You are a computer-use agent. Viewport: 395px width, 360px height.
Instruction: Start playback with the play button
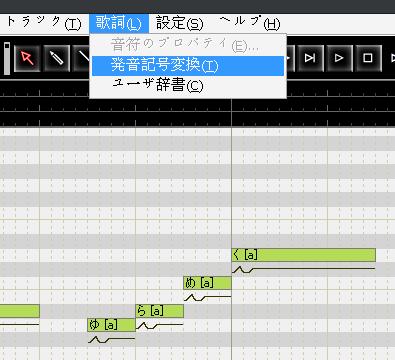click(339, 58)
